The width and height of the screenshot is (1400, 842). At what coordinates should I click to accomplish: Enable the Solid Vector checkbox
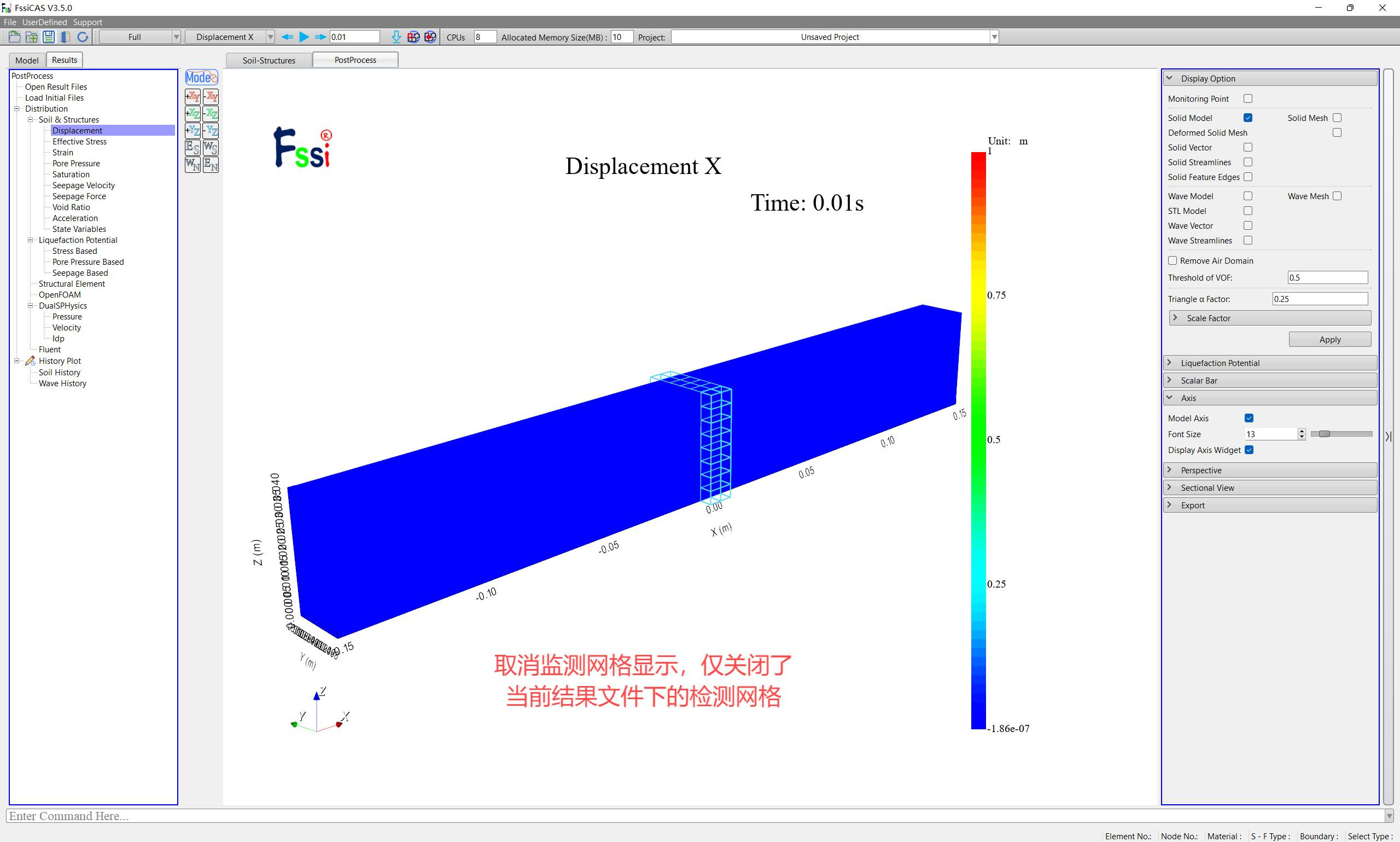tap(1248, 148)
